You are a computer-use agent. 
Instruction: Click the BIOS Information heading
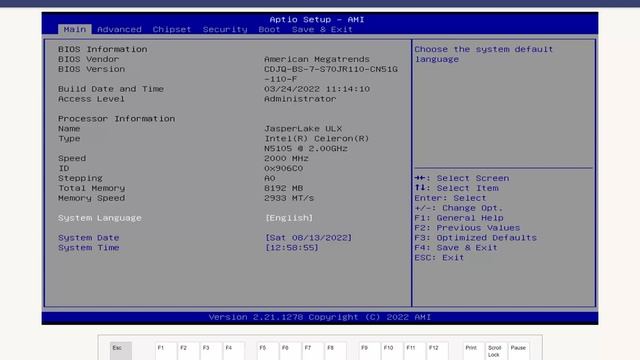(102, 49)
